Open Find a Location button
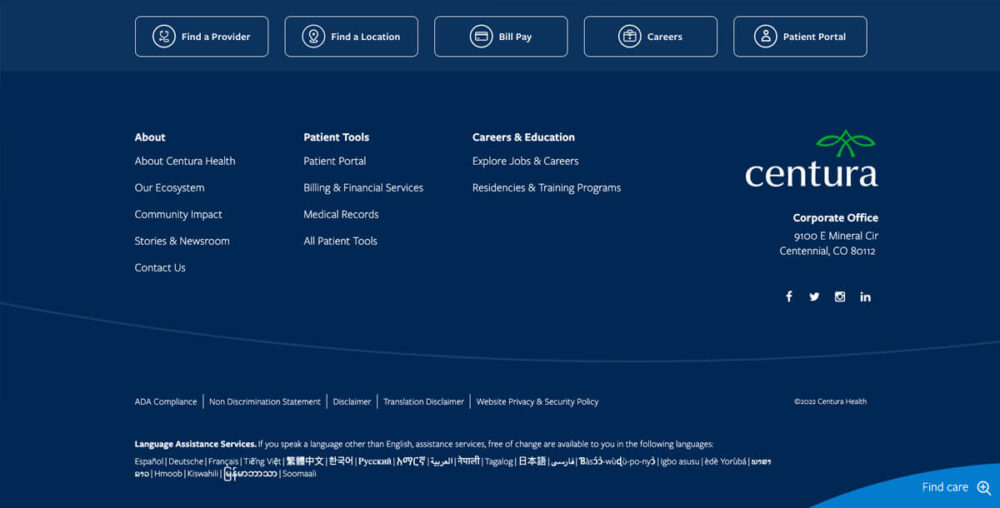The height and width of the screenshot is (508, 1000). pos(351,37)
